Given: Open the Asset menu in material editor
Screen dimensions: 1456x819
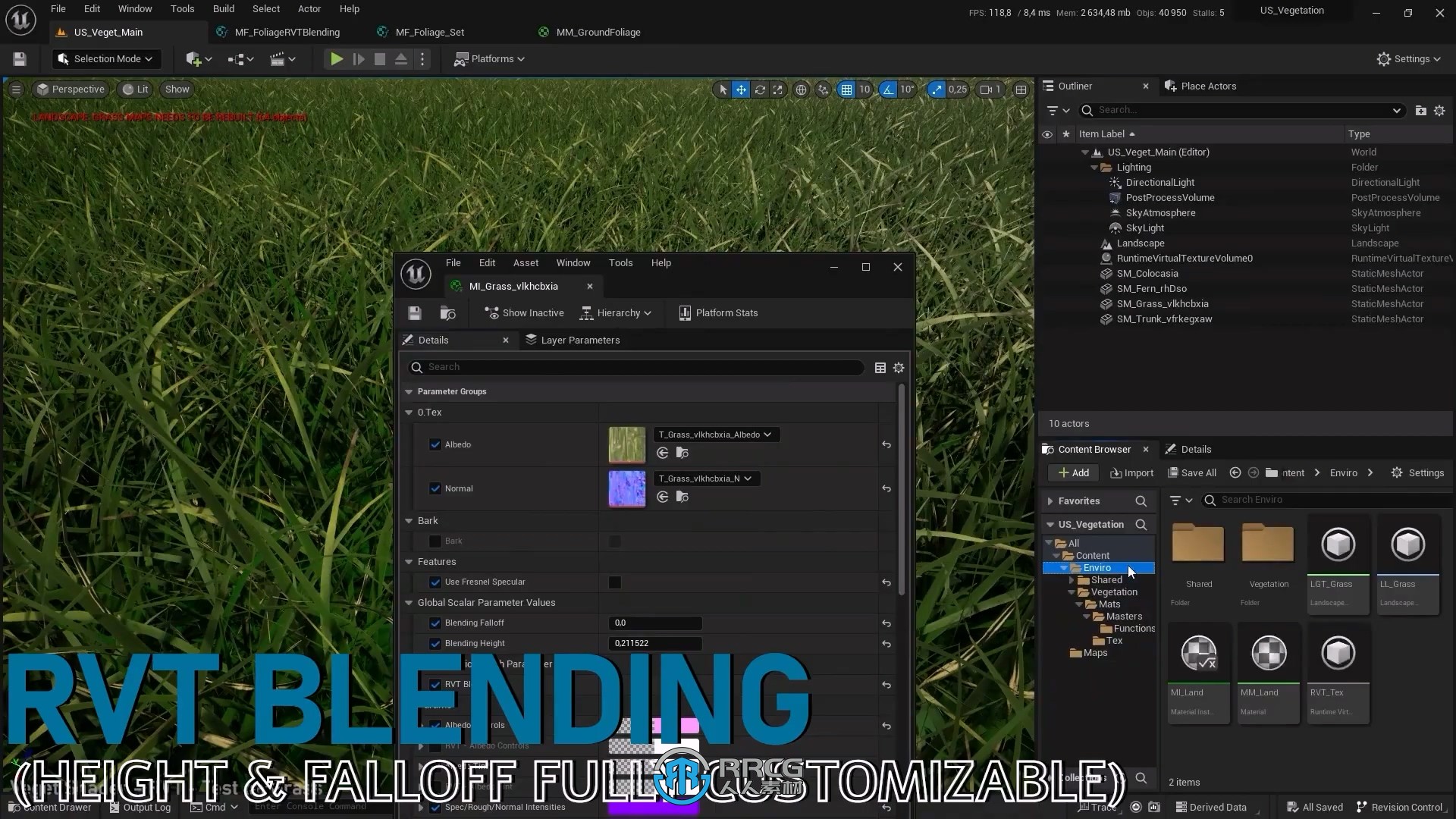Looking at the screenshot, I should (x=526, y=263).
